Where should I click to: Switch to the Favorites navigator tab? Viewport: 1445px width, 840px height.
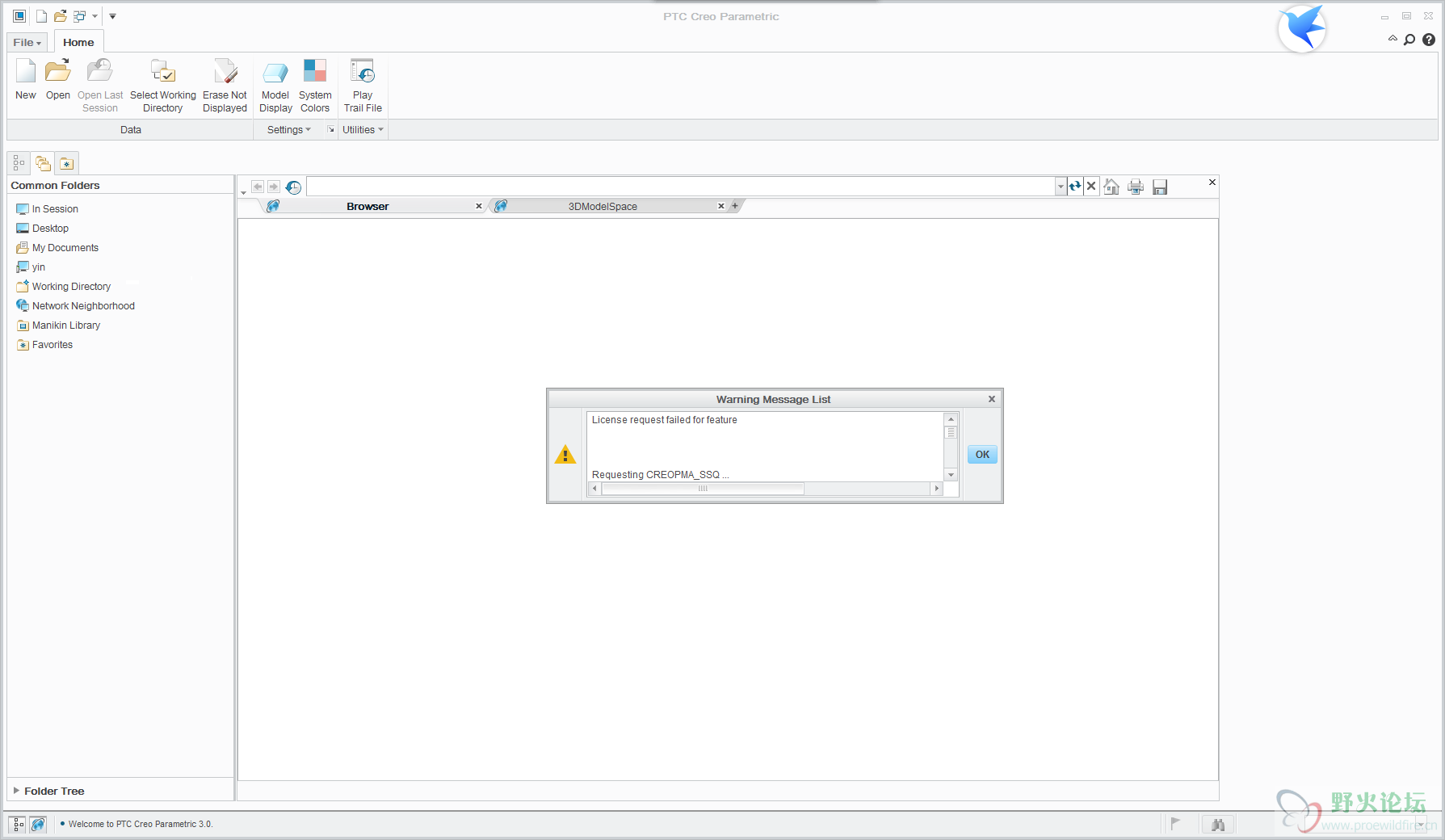pos(67,163)
